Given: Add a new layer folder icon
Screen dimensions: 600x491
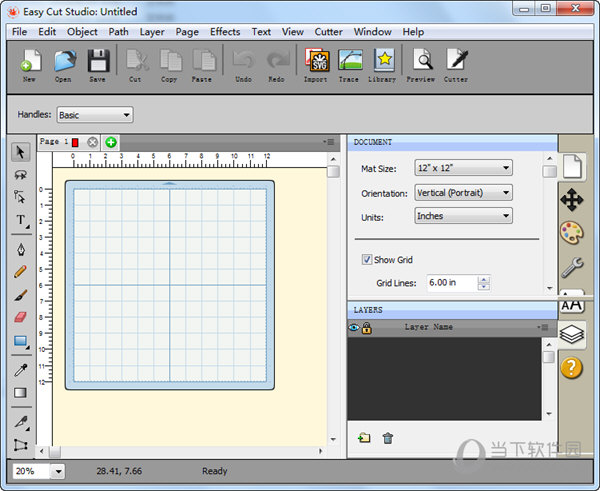Looking at the screenshot, I should (364, 437).
